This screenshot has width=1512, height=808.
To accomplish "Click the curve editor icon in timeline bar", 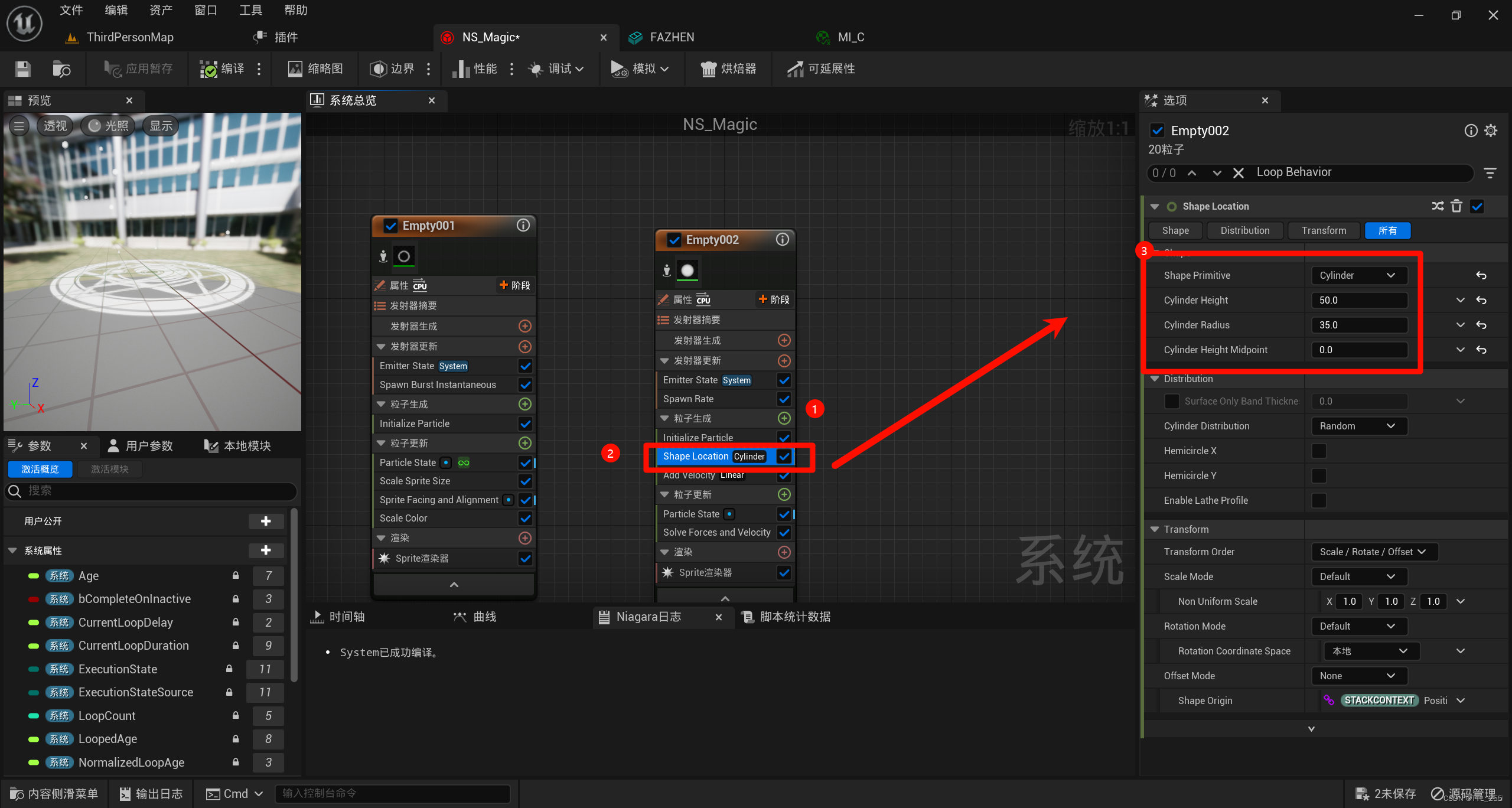I will 459,617.
